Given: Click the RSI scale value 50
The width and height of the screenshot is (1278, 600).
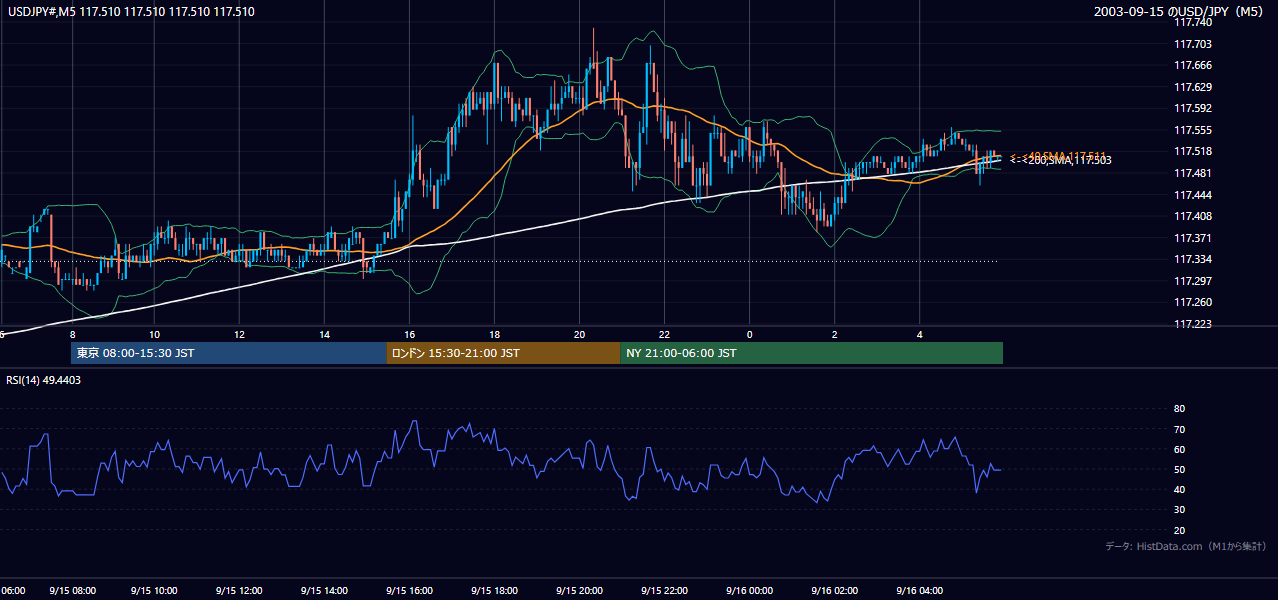Looking at the screenshot, I should coord(1179,469).
